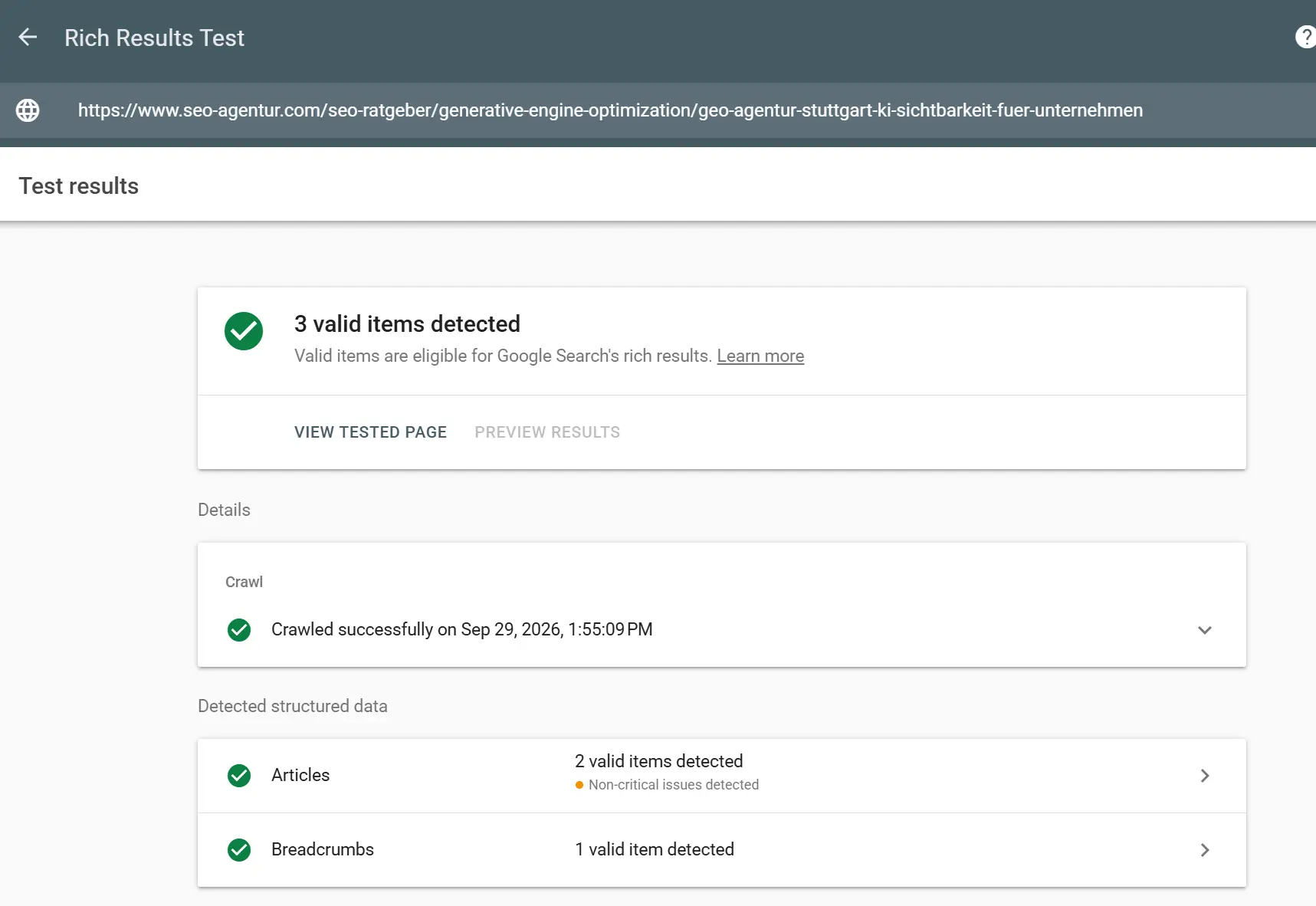This screenshot has height=906, width=1316.
Task: Click the green check icon beside Articles
Action: [x=239, y=776]
